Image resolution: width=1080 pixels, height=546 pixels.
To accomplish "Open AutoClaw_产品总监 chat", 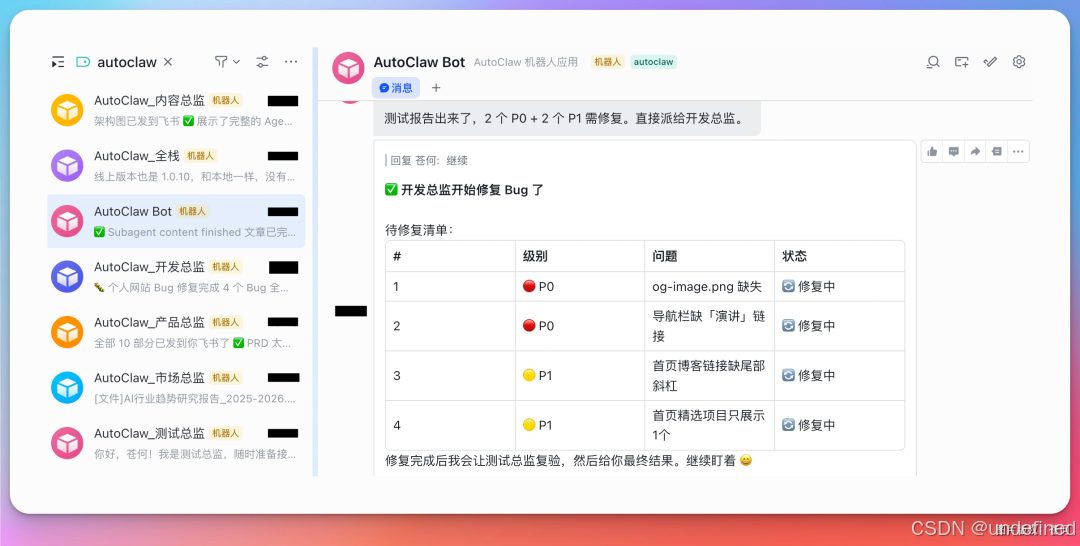I will click(176, 332).
